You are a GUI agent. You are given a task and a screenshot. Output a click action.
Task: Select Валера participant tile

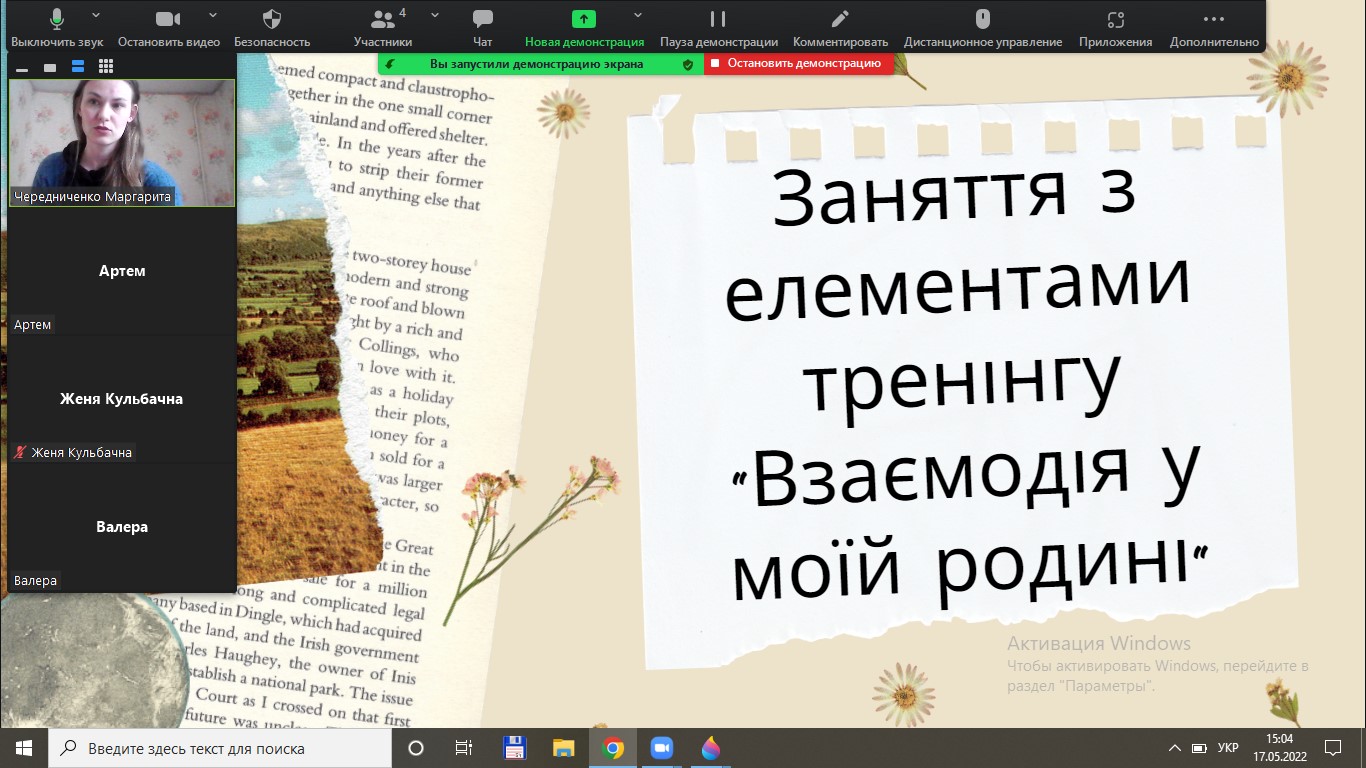pos(122,527)
